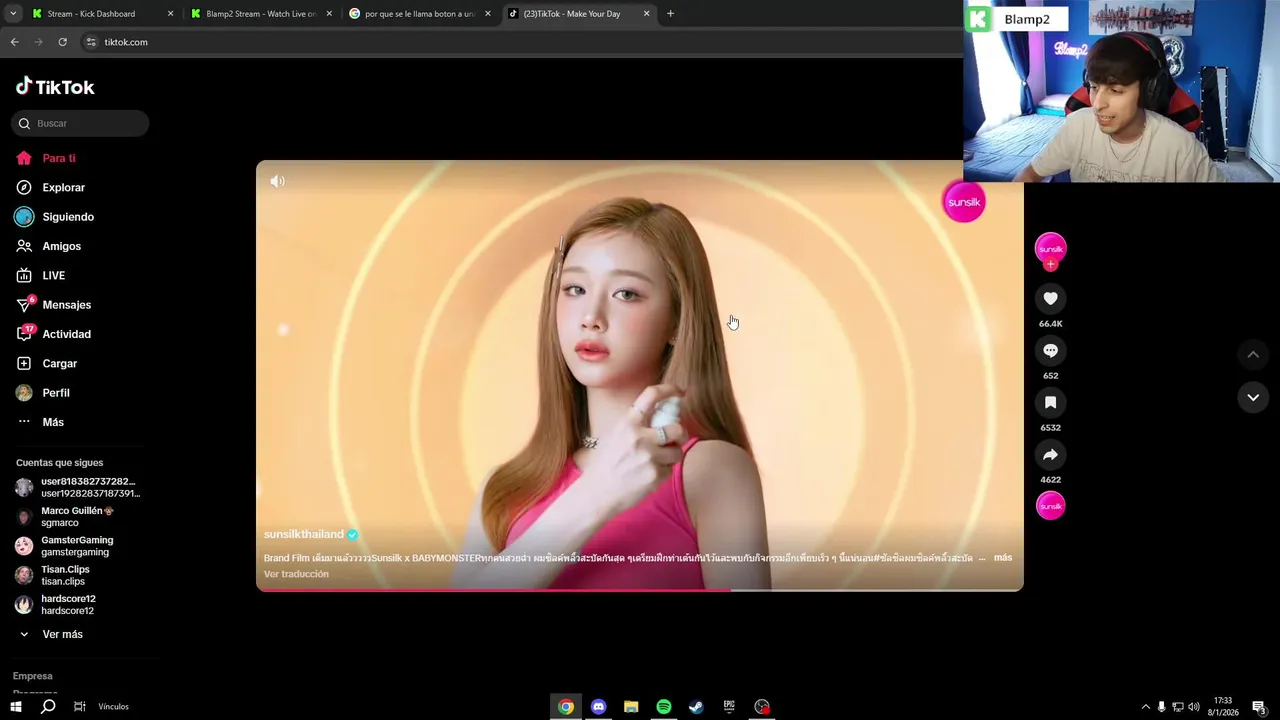
Task: Click the Empresa footer link
Action: 33,676
